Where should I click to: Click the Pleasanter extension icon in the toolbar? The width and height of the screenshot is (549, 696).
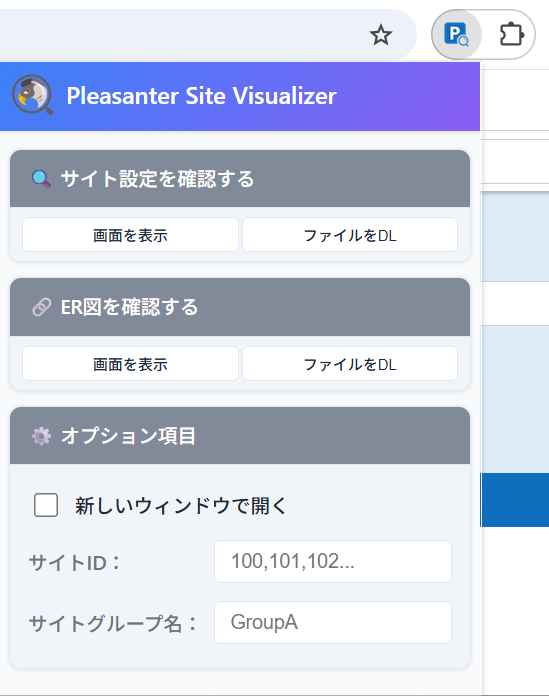pyautogui.click(x=457, y=35)
